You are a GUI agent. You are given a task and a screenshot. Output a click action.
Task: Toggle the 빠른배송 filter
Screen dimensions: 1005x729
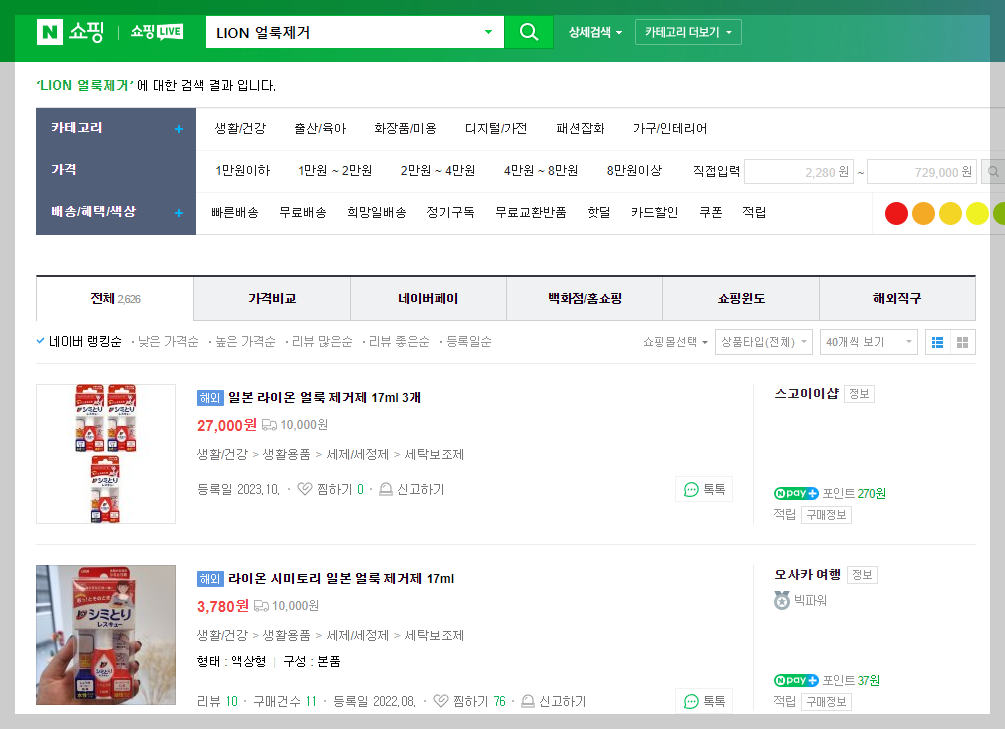coord(235,212)
